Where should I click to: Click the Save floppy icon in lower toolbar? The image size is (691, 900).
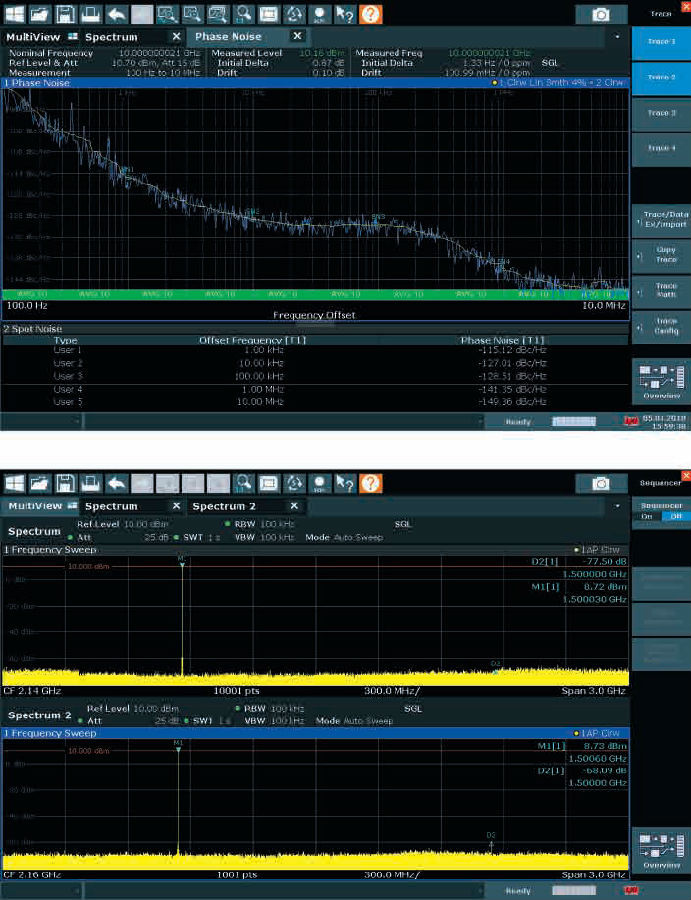coord(65,483)
